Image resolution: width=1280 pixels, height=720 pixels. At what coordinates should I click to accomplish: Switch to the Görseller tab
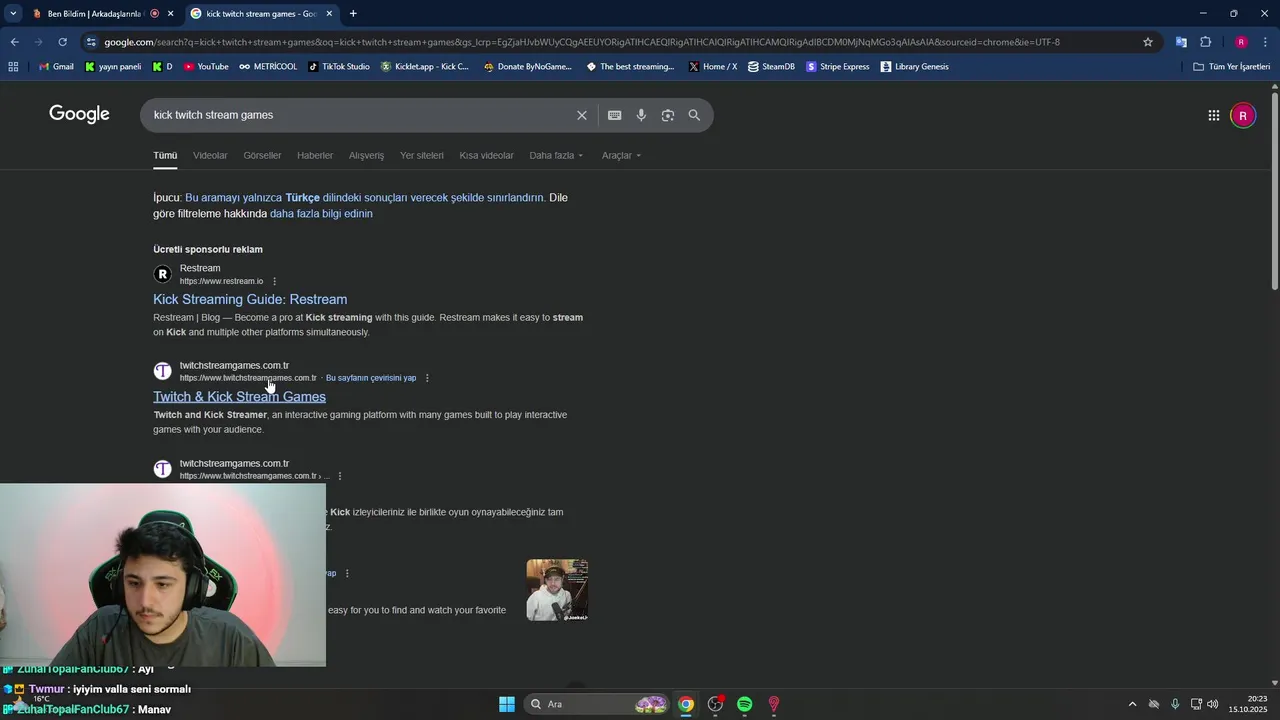point(262,155)
